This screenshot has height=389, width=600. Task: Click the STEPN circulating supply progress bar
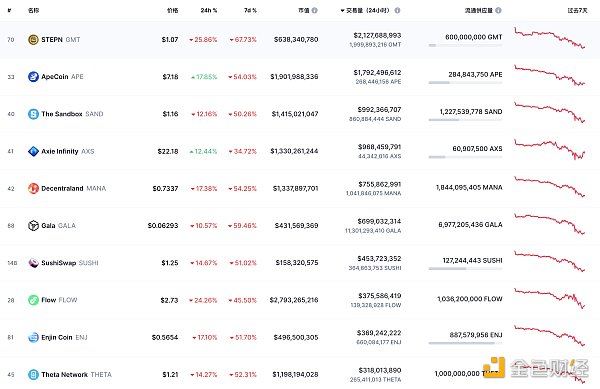pyautogui.click(x=465, y=46)
